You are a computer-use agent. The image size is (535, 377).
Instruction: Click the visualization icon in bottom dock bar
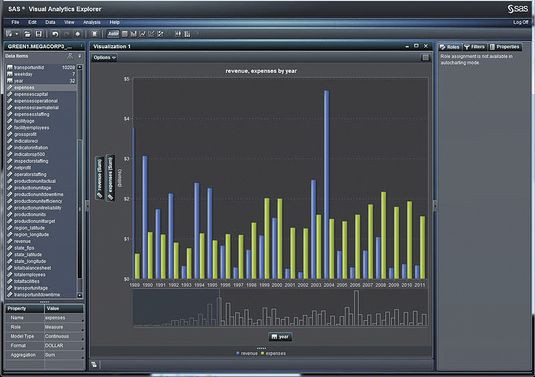pos(95,365)
